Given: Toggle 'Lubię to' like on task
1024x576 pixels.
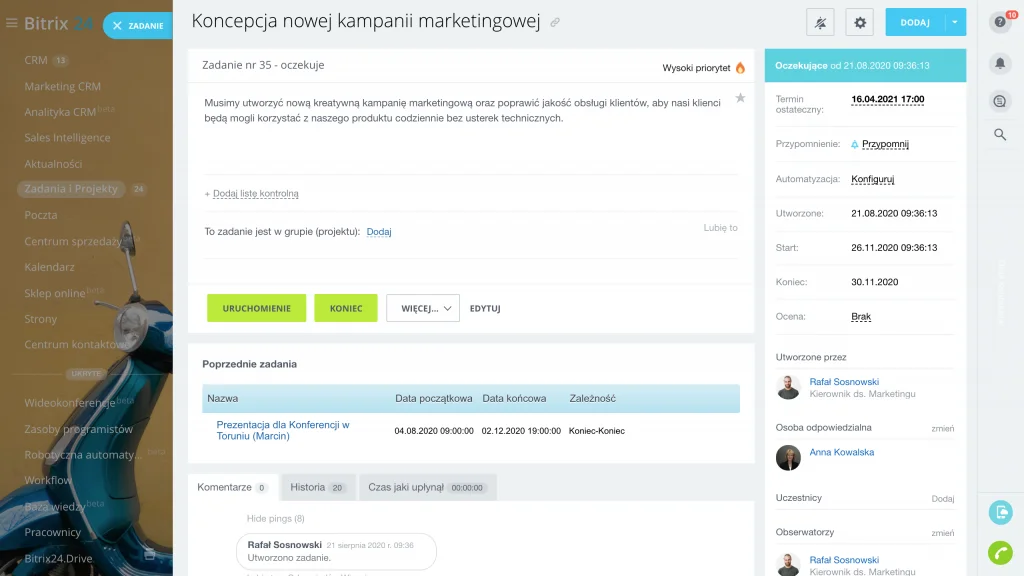Looking at the screenshot, I should (720, 228).
